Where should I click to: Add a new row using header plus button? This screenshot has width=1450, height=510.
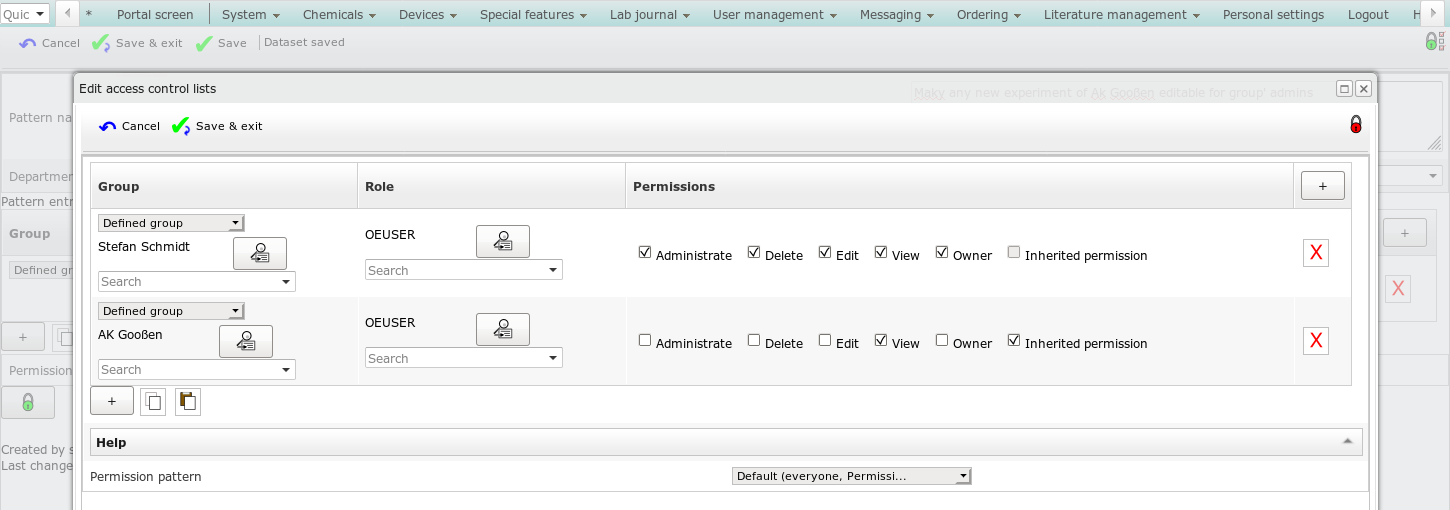[1322, 186]
